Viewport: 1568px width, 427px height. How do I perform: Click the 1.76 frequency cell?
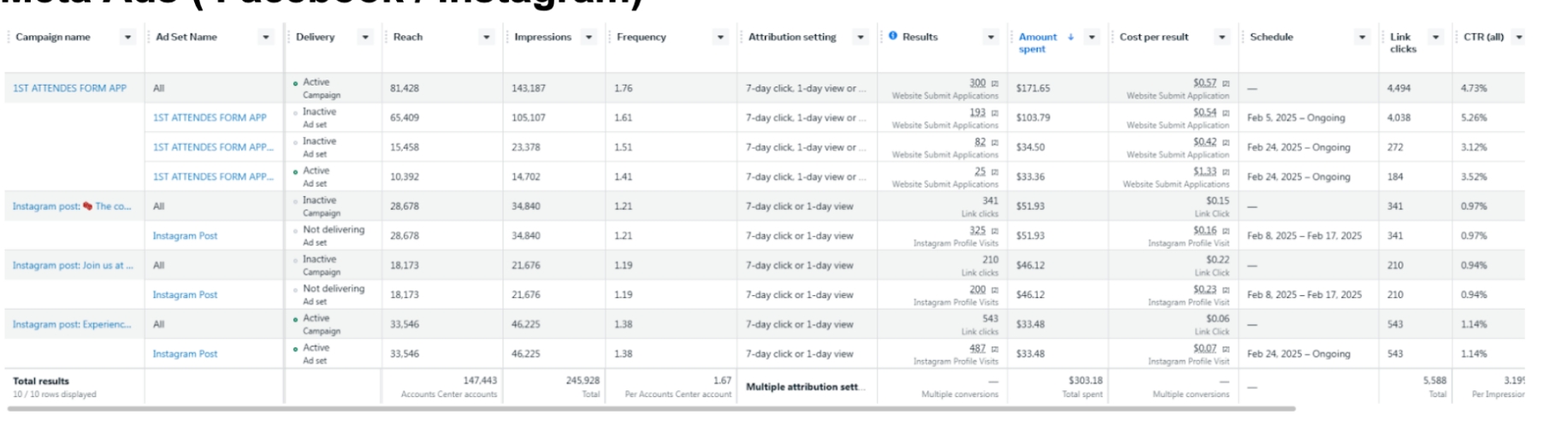pos(623,88)
